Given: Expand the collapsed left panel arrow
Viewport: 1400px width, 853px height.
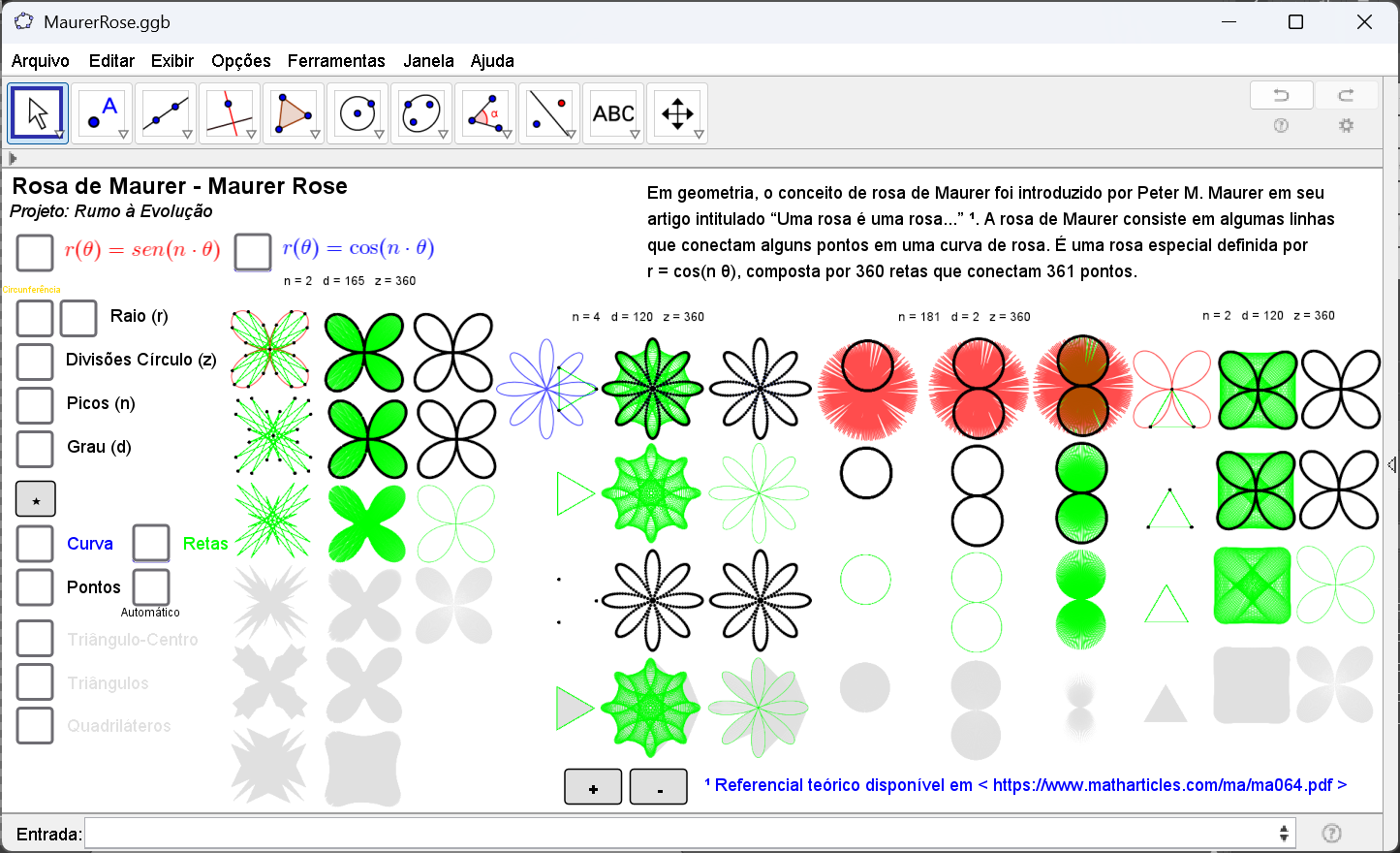Looking at the screenshot, I should click(x=13, y=158).
